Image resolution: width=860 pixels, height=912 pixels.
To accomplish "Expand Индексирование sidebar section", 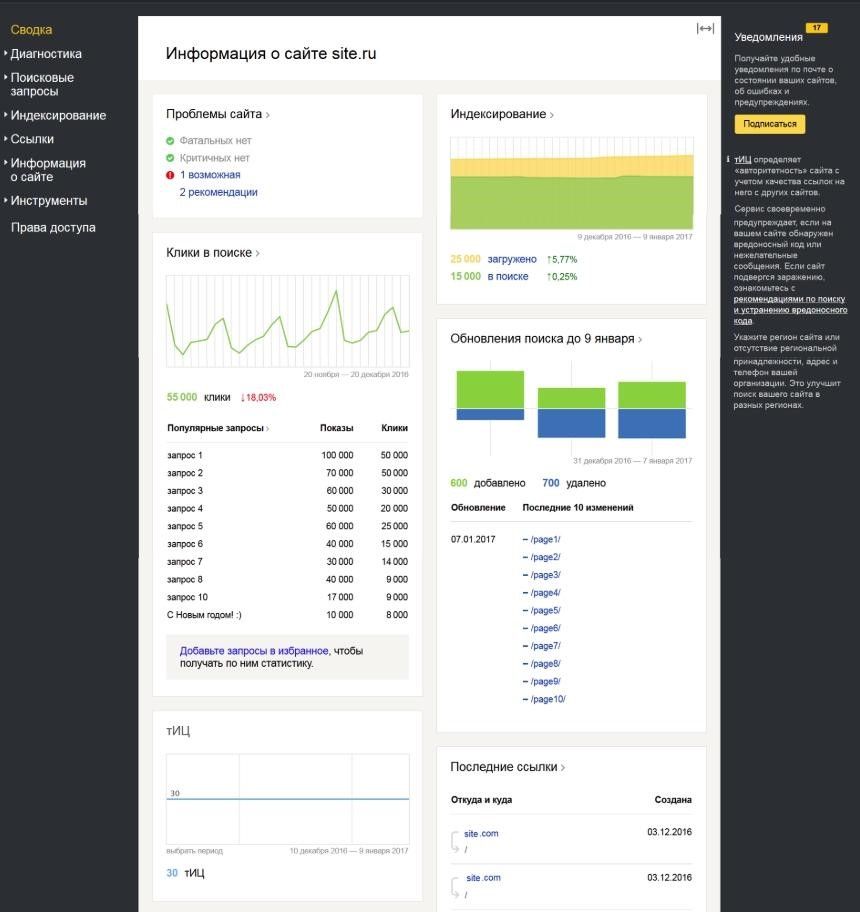I will point(58,115).
